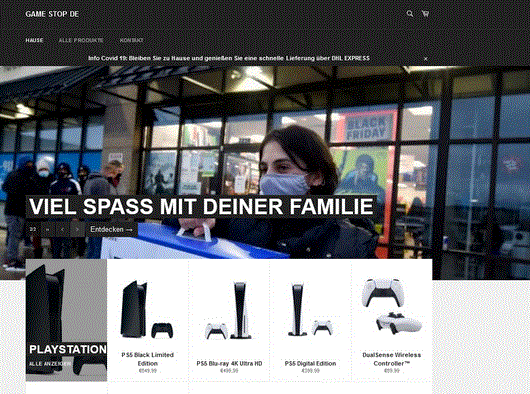The height and width of the screenshot is (394, 530).
Task: Open the search icon in header
Action: tap(410, 14)
